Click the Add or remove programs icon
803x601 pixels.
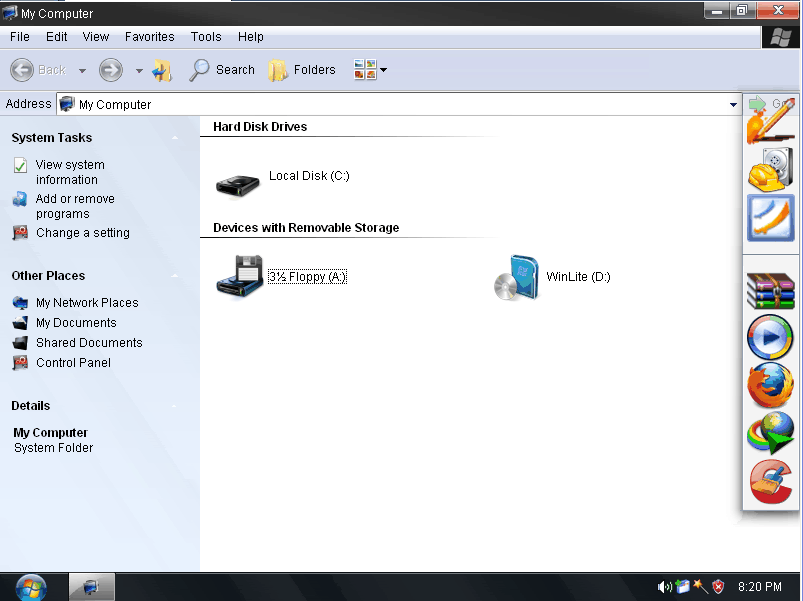(x=20, y=199)
